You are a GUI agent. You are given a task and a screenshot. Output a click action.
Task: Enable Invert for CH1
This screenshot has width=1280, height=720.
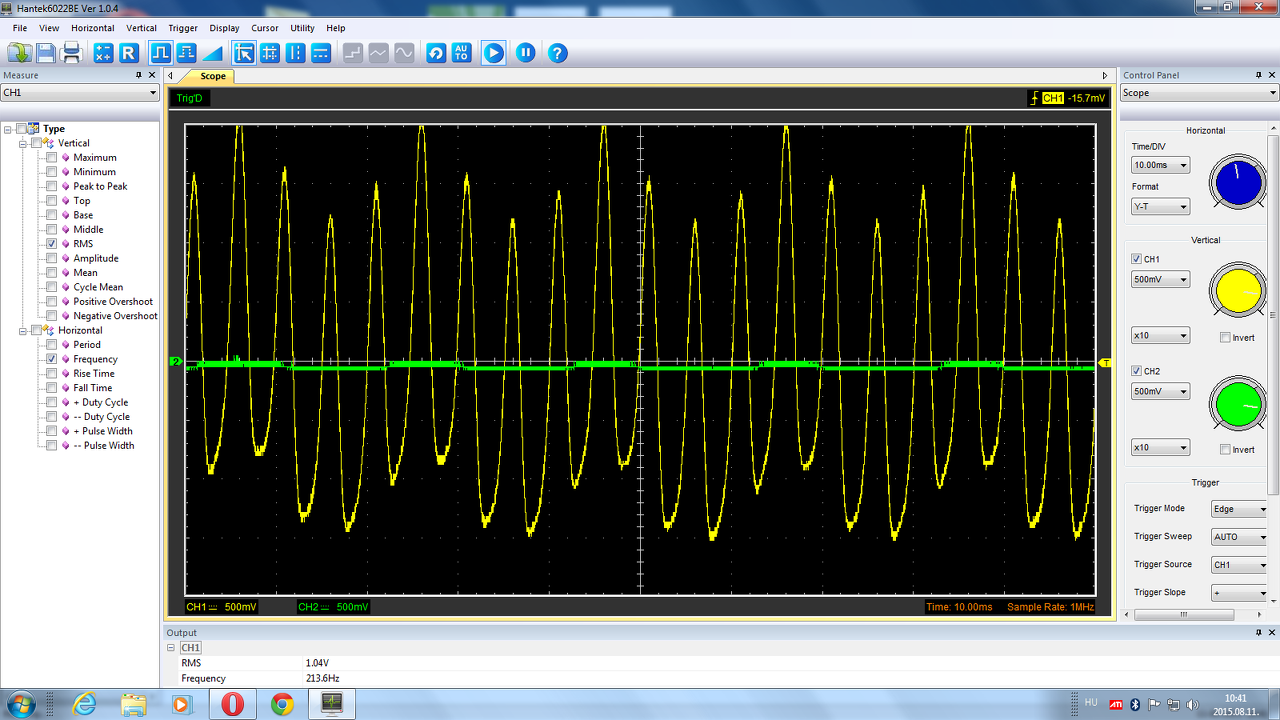(x=1225, y=338)
